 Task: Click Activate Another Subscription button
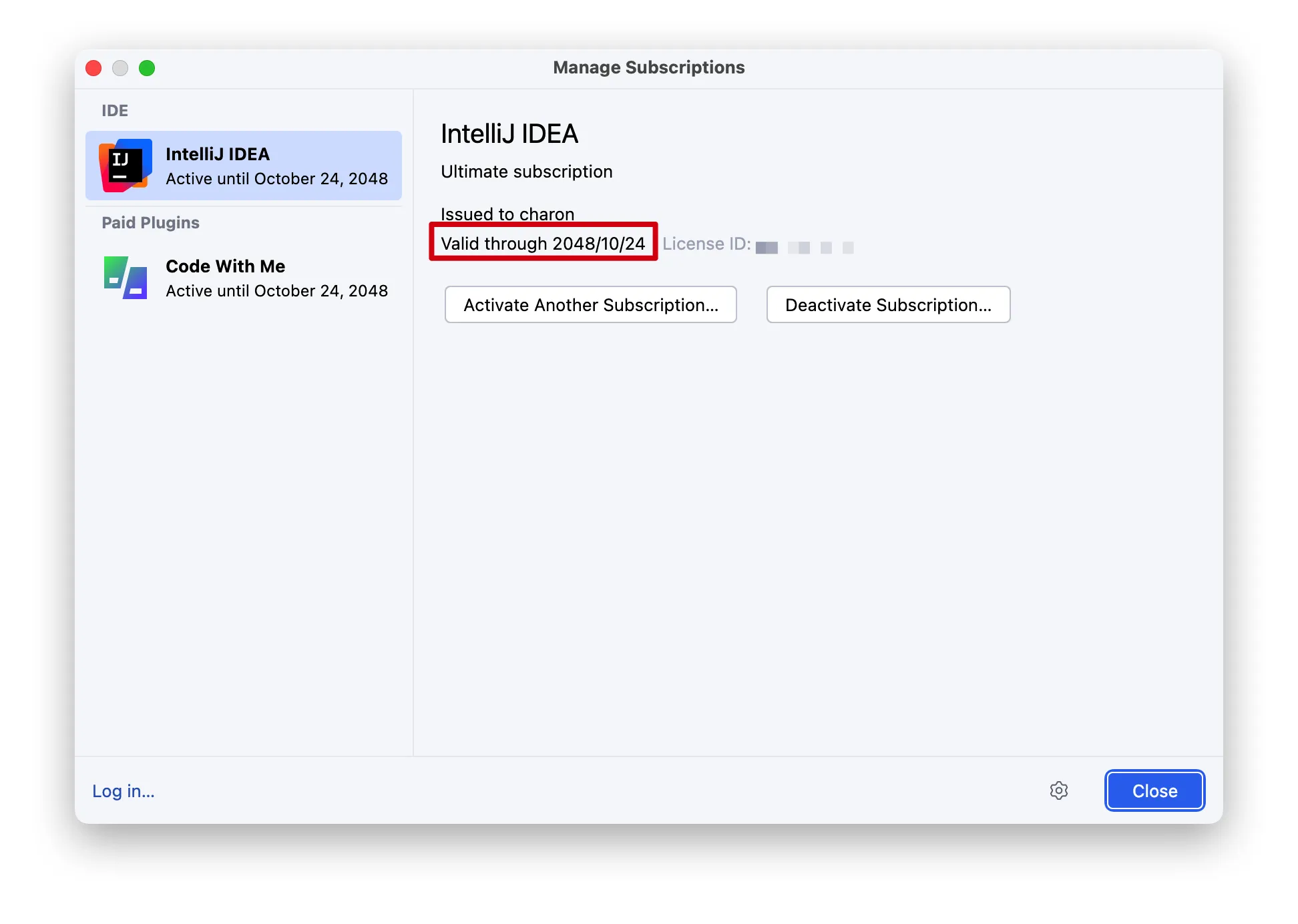[x=591, y=304]
